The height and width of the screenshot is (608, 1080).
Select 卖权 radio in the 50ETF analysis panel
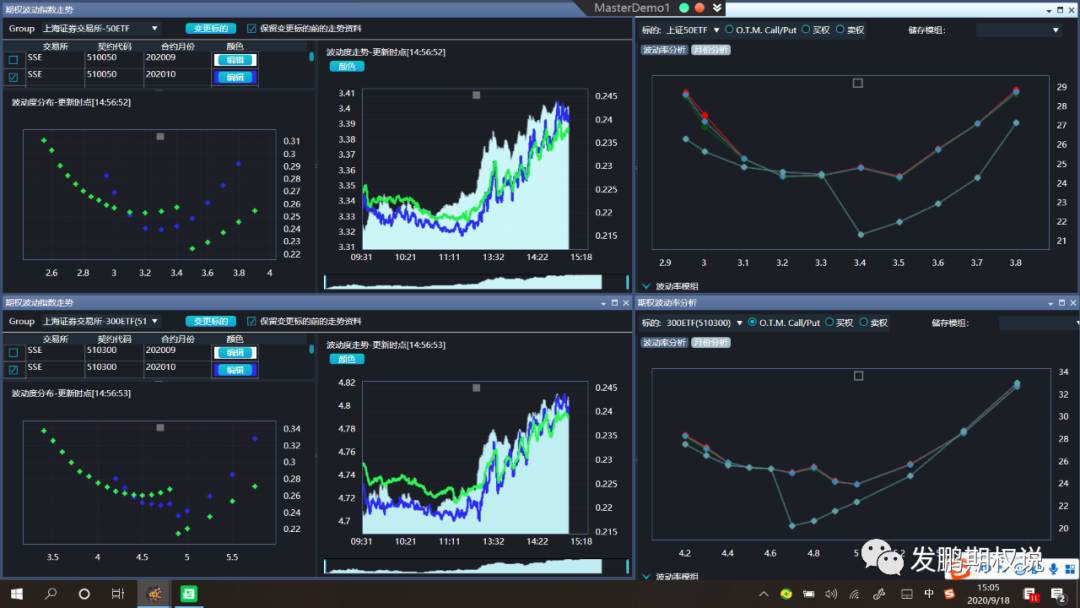[840, 30]
